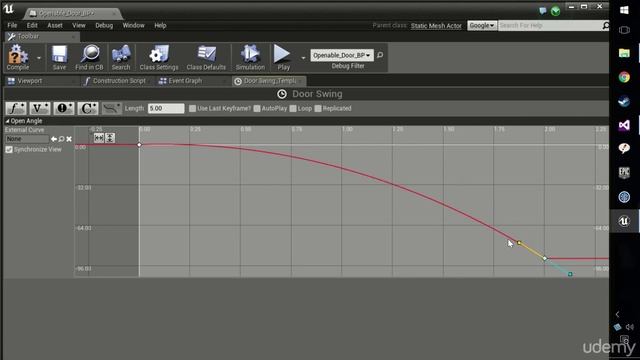The height and width of the screenshot is (360, 640).
Task: Click the Length value field
Action: point(166,109)
